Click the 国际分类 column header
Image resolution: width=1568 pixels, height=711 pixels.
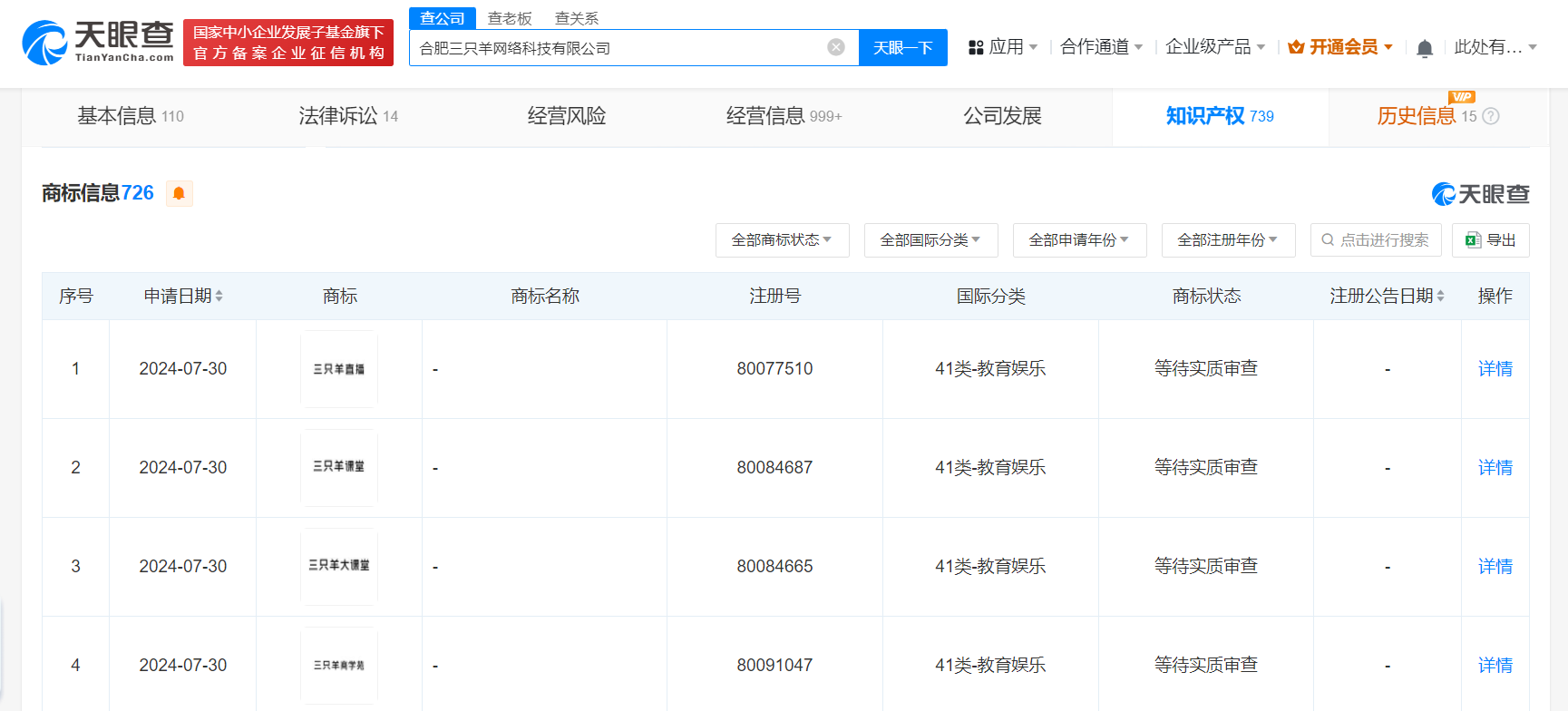990,297
